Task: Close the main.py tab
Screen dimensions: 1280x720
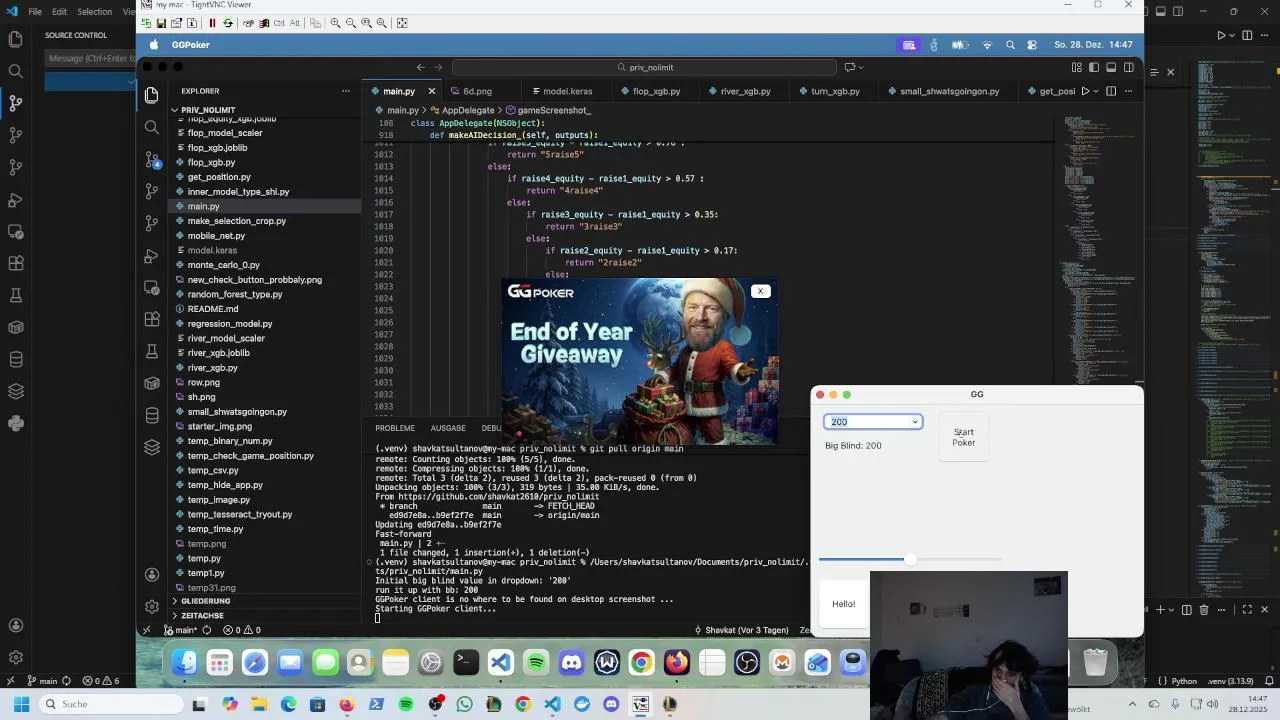Action: pyautogui.click(x=432, y=91)
